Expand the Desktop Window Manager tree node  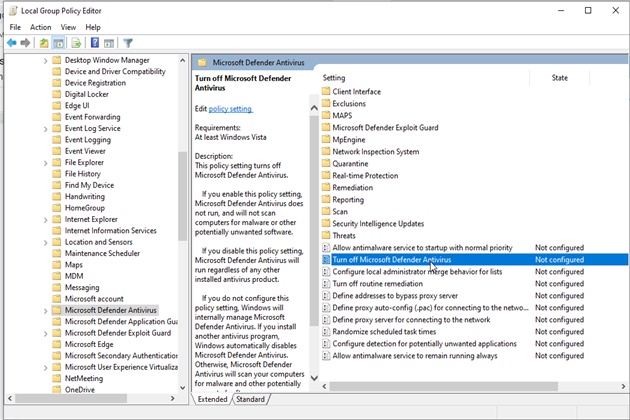[x=45, y=61]
